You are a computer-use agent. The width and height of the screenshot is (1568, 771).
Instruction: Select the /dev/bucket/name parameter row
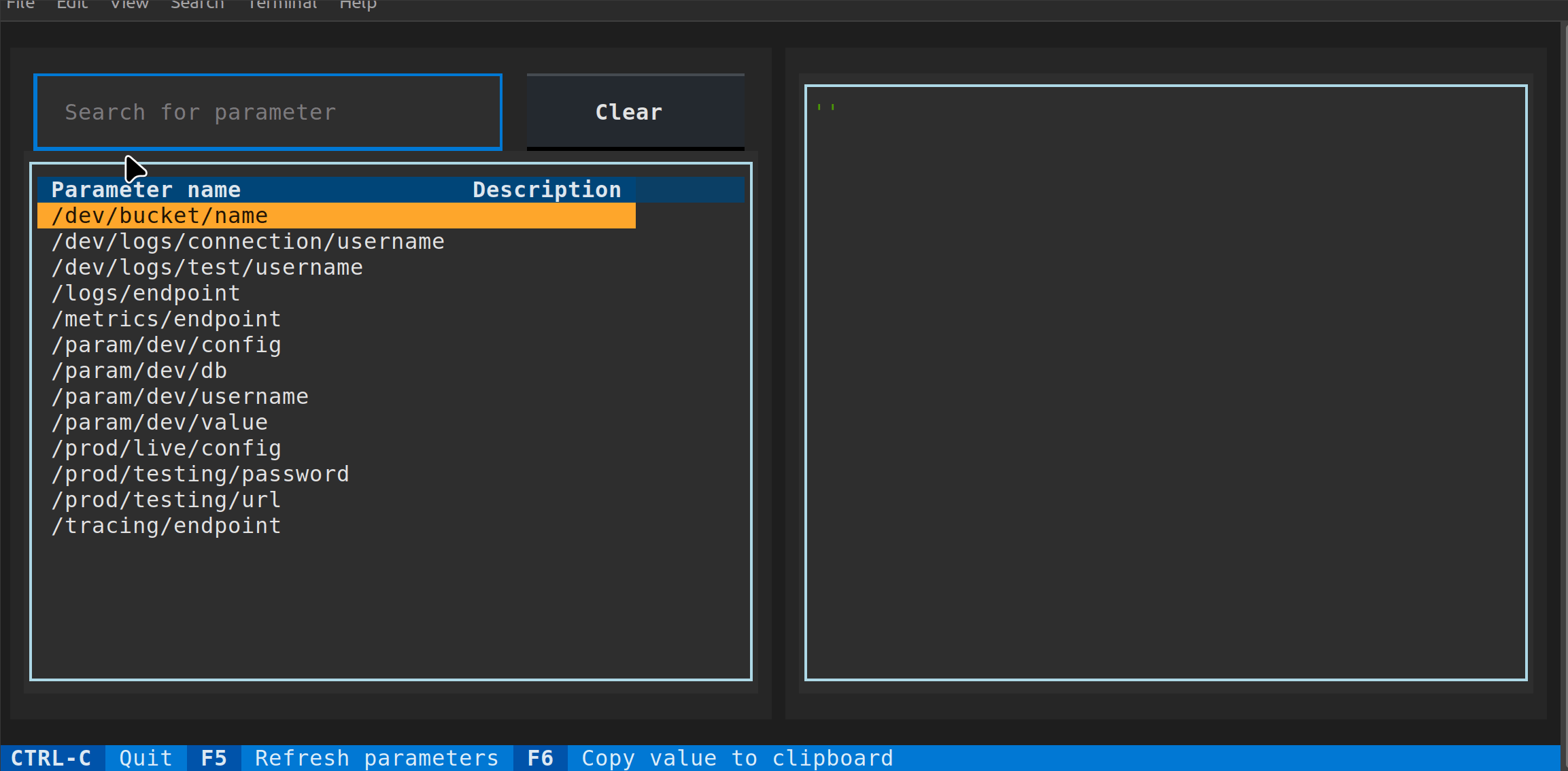(x=160, y=216)
